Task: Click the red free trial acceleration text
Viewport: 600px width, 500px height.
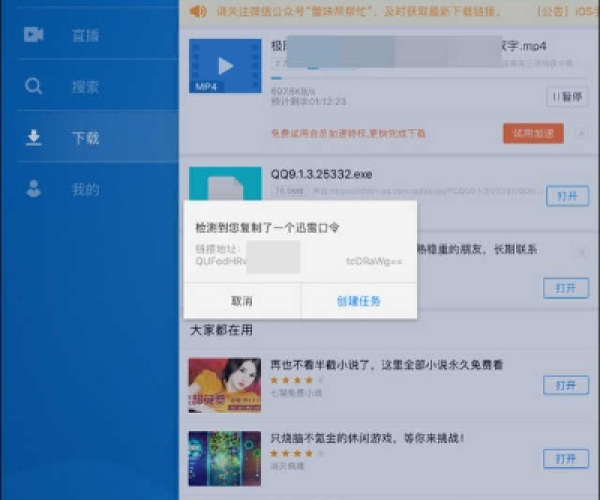Action: tap(348, 134)
